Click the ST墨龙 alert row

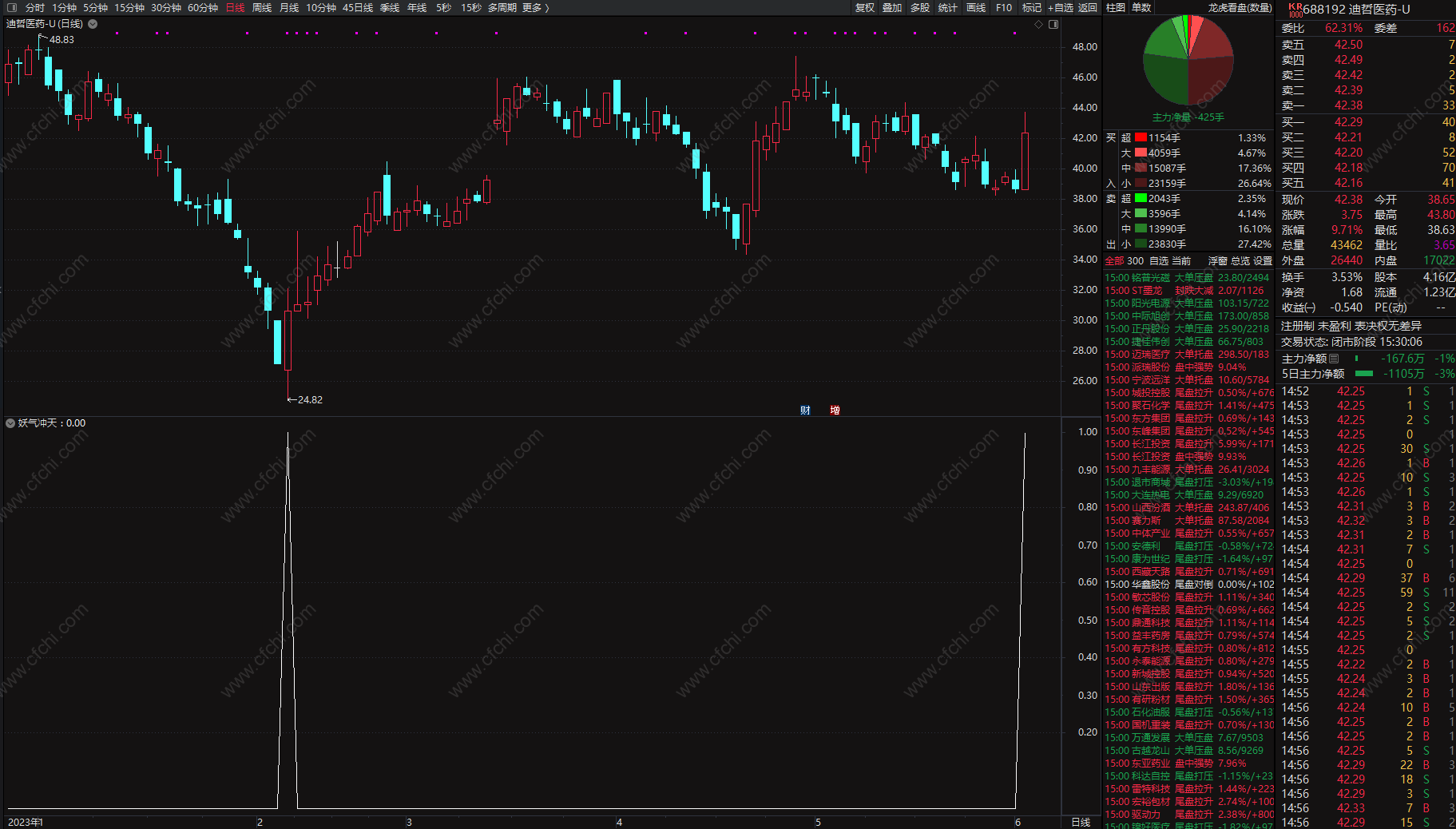point(1188,291)
